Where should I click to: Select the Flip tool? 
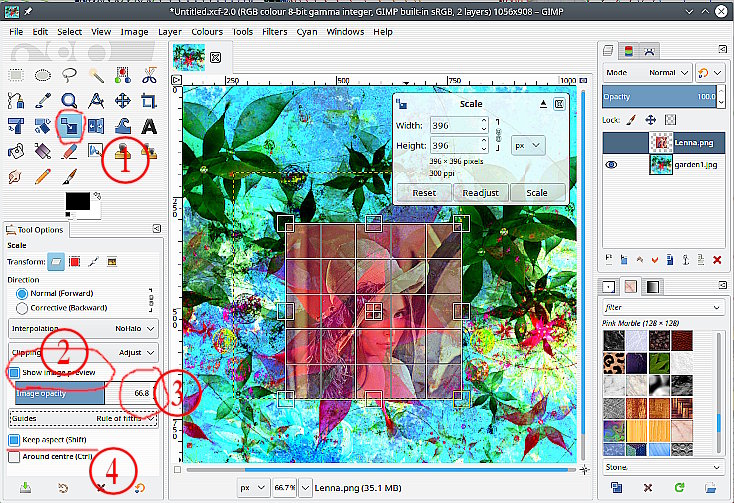96,126
